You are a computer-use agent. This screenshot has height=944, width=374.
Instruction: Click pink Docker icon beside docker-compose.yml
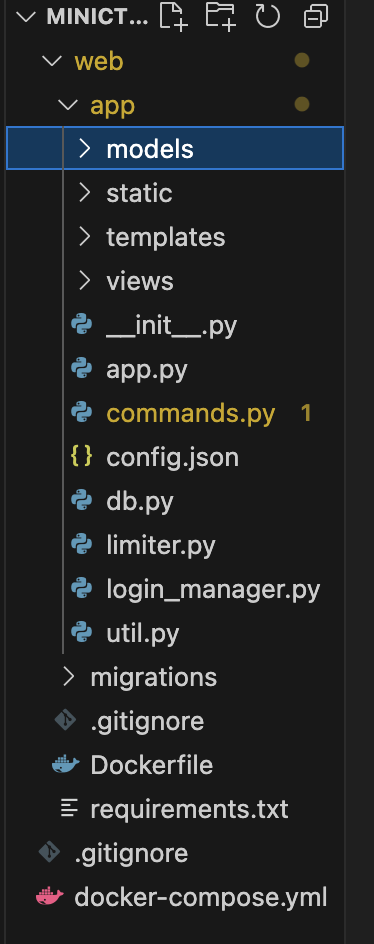pos(49,897)
